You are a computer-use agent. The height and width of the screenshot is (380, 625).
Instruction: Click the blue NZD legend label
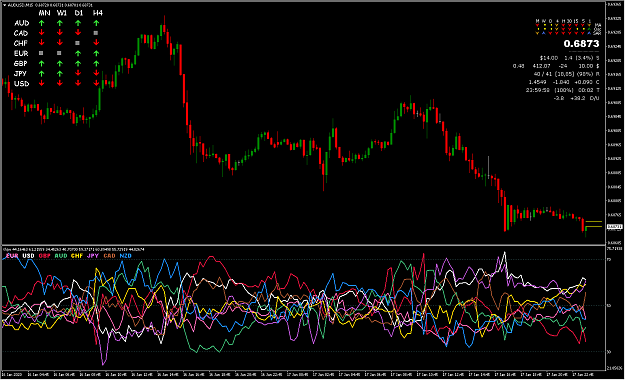click(126, 256)
